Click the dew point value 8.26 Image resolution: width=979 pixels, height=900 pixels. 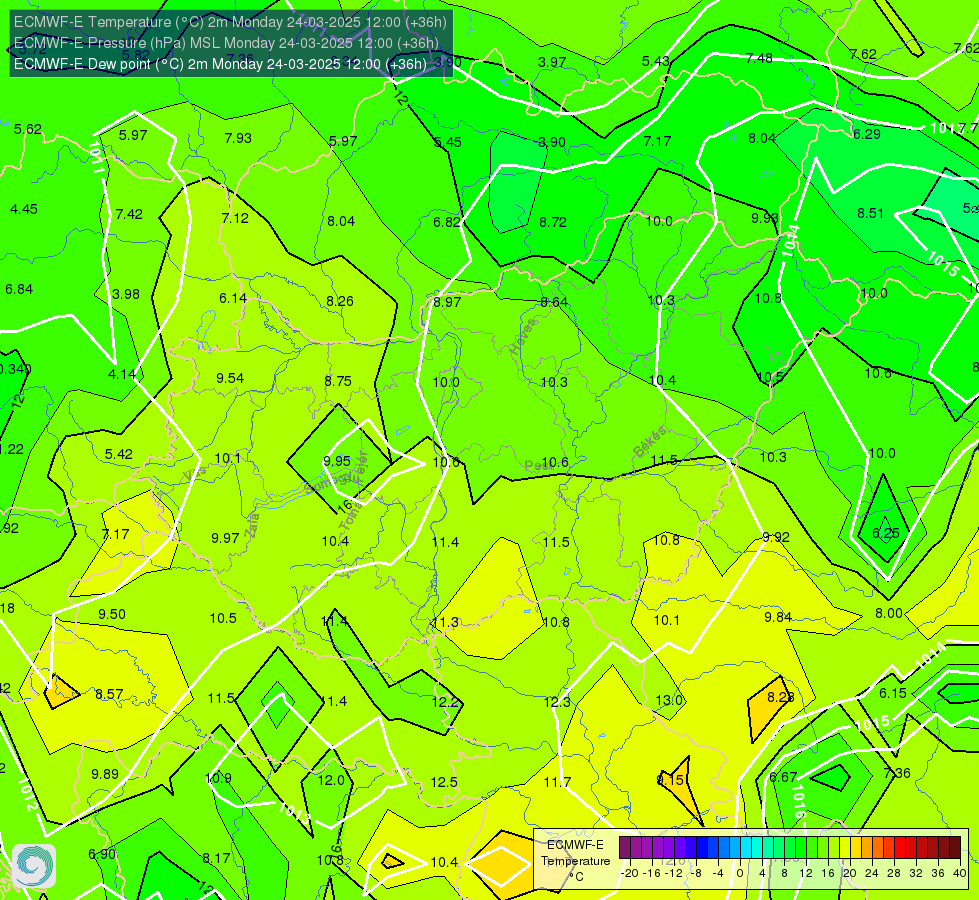click(340, 301)
